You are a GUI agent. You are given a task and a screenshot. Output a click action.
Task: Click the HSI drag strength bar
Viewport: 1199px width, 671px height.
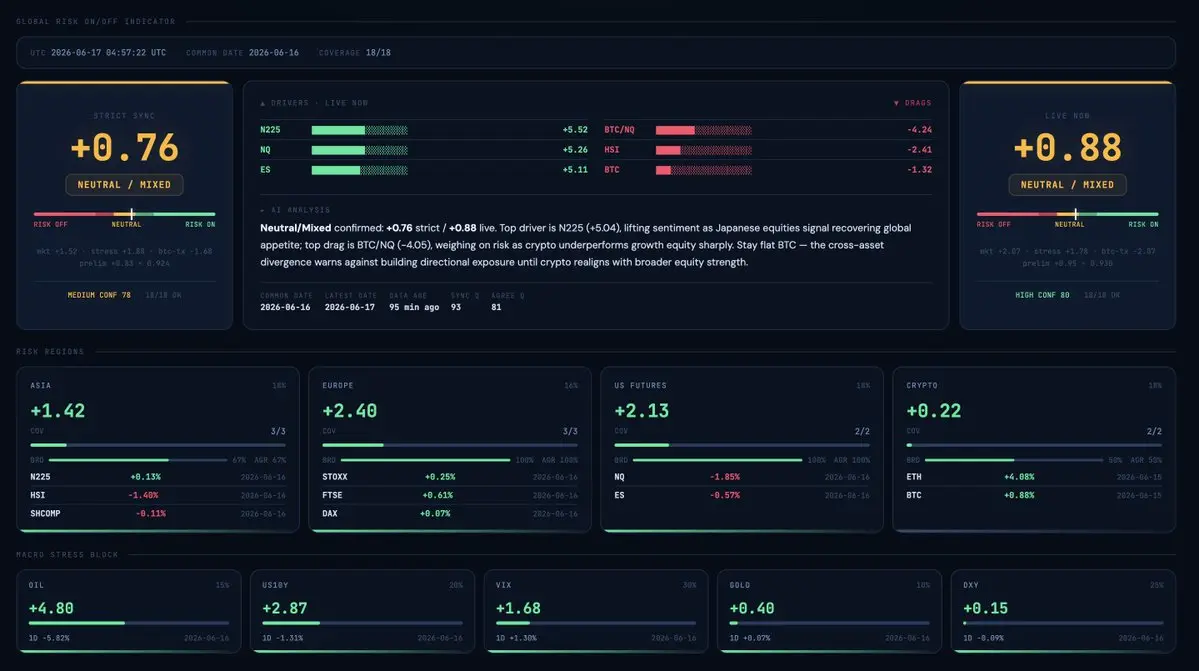point(703,150)
